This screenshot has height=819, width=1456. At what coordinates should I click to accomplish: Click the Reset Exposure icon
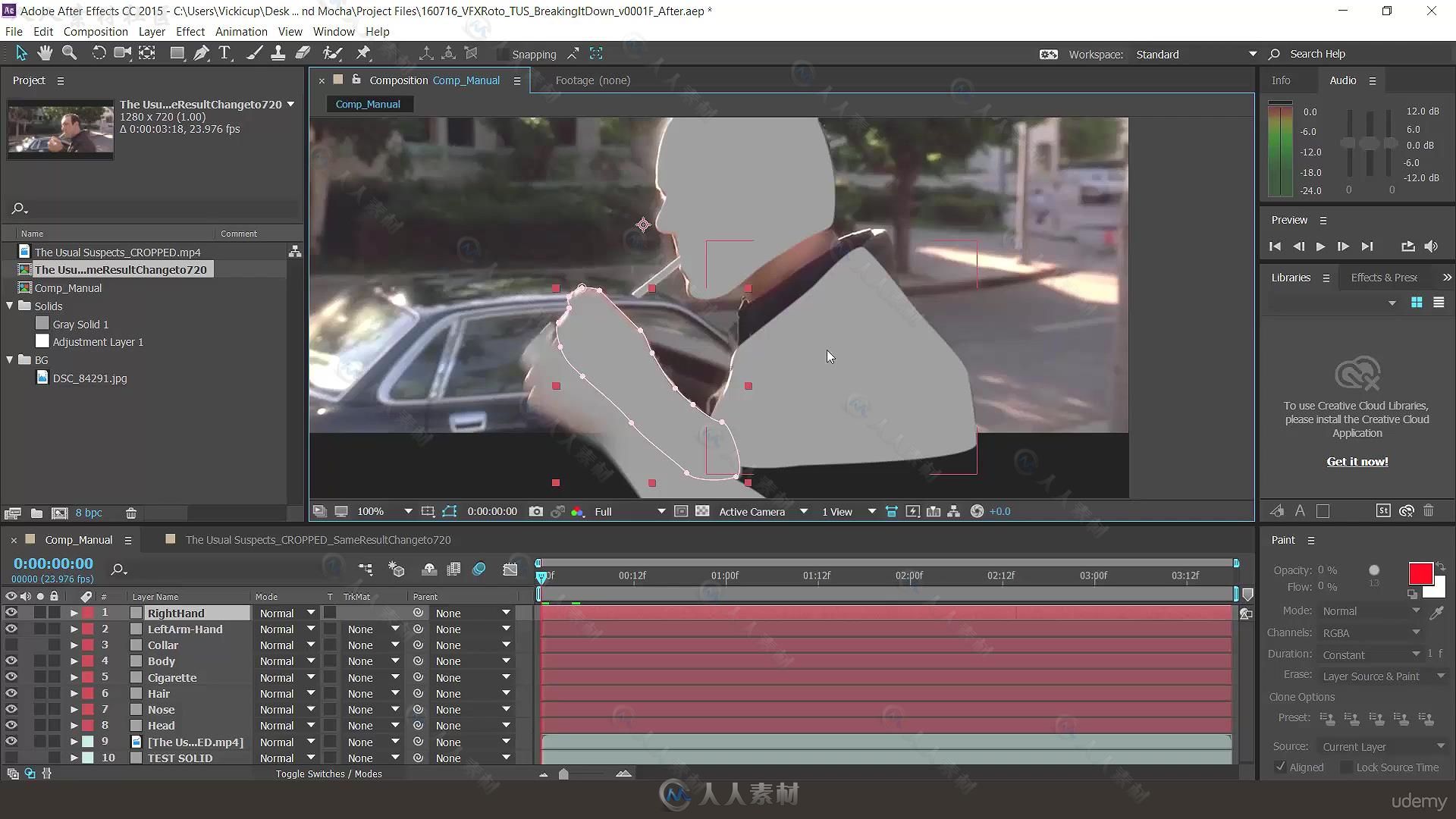click(x=977, y=512)
